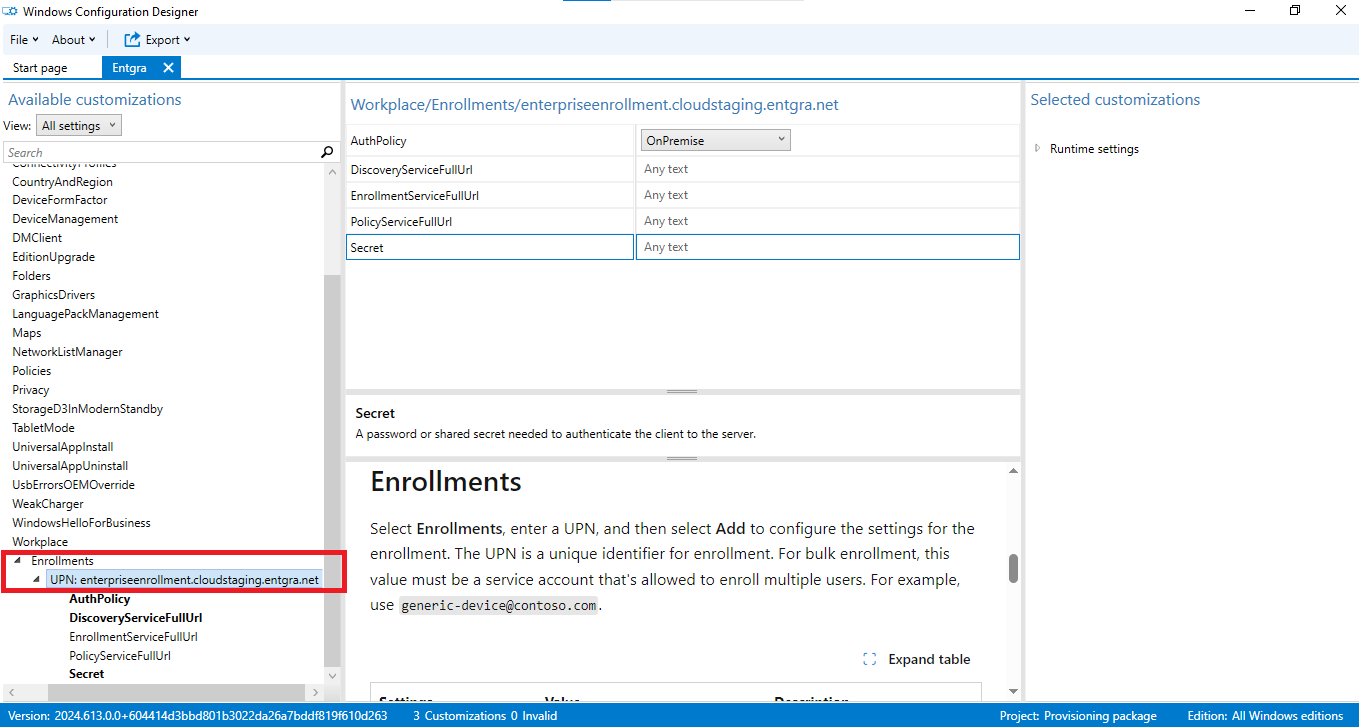The image size is (1359, 727).
Task: Select Maps in the tree
Action: click(27, 333)
